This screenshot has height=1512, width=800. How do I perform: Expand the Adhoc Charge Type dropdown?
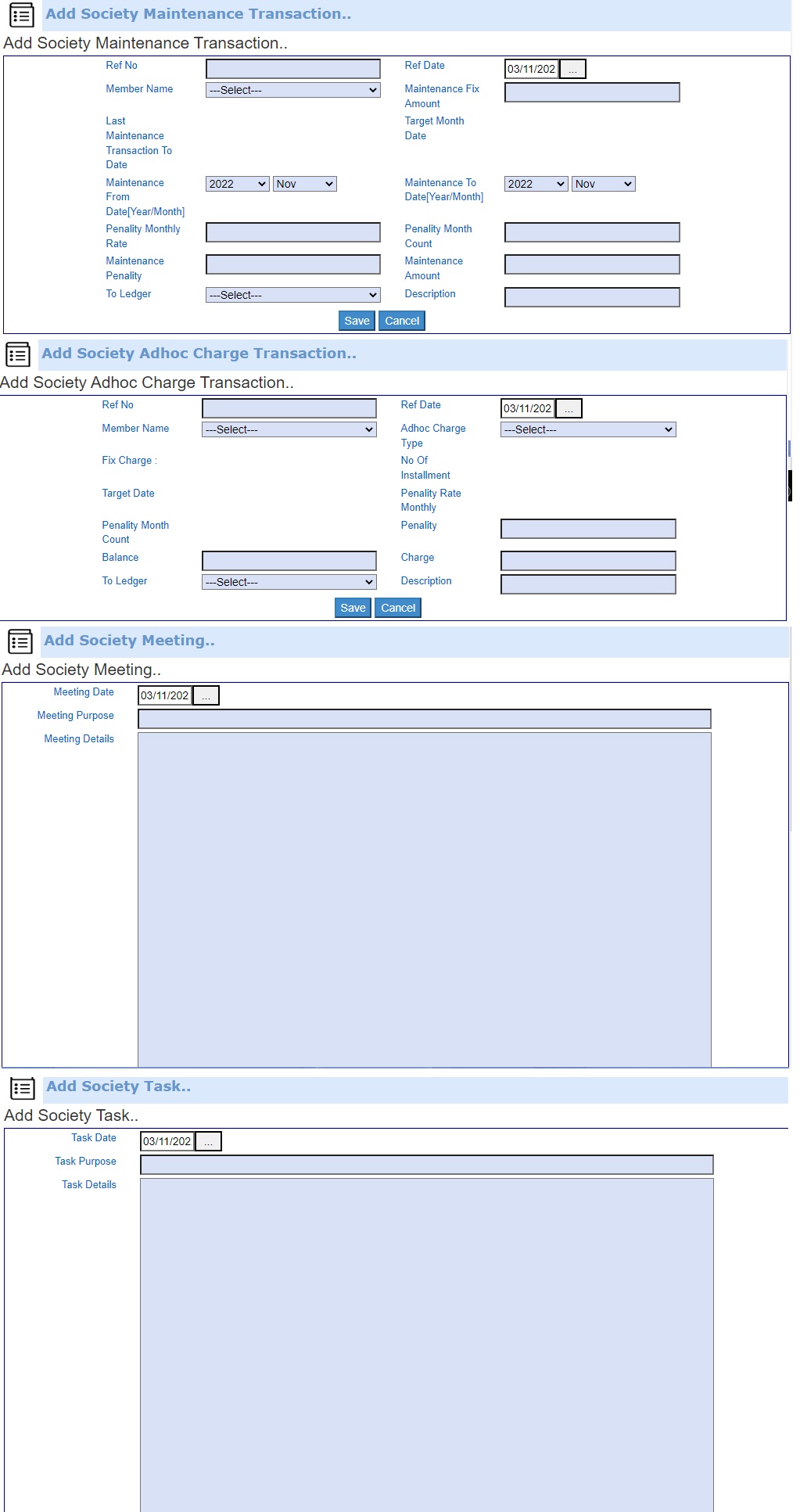coord(587,430)
